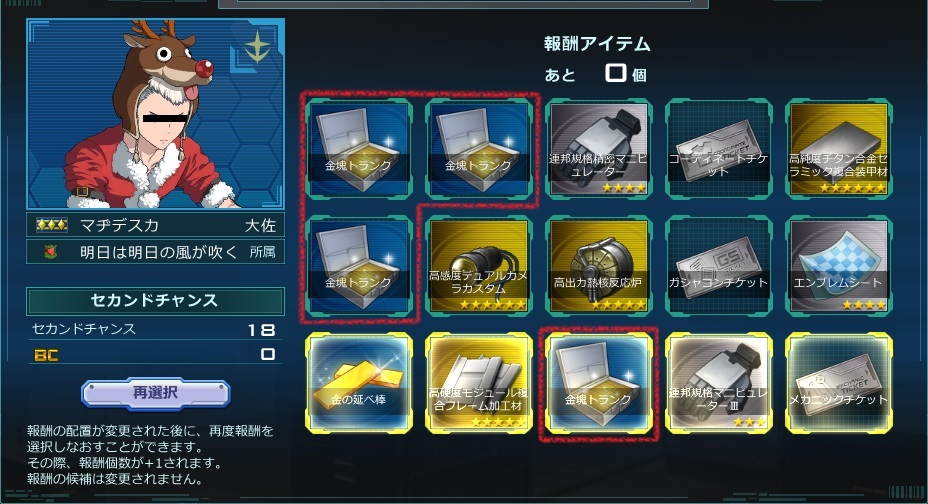
Task: Pick the メカニックチケット reward tile
Action: coord(839,383)
